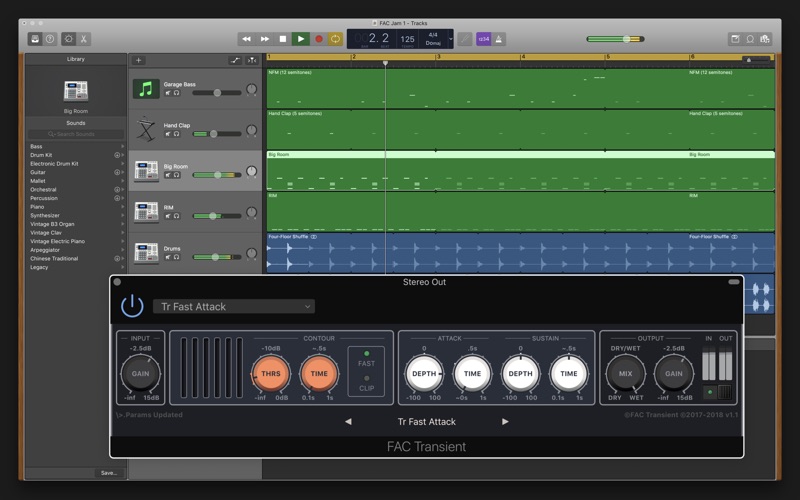800x500 pixels.
Task: Open Smart Controls dial button
Action: pyautogui.click(x=68, y=39)
